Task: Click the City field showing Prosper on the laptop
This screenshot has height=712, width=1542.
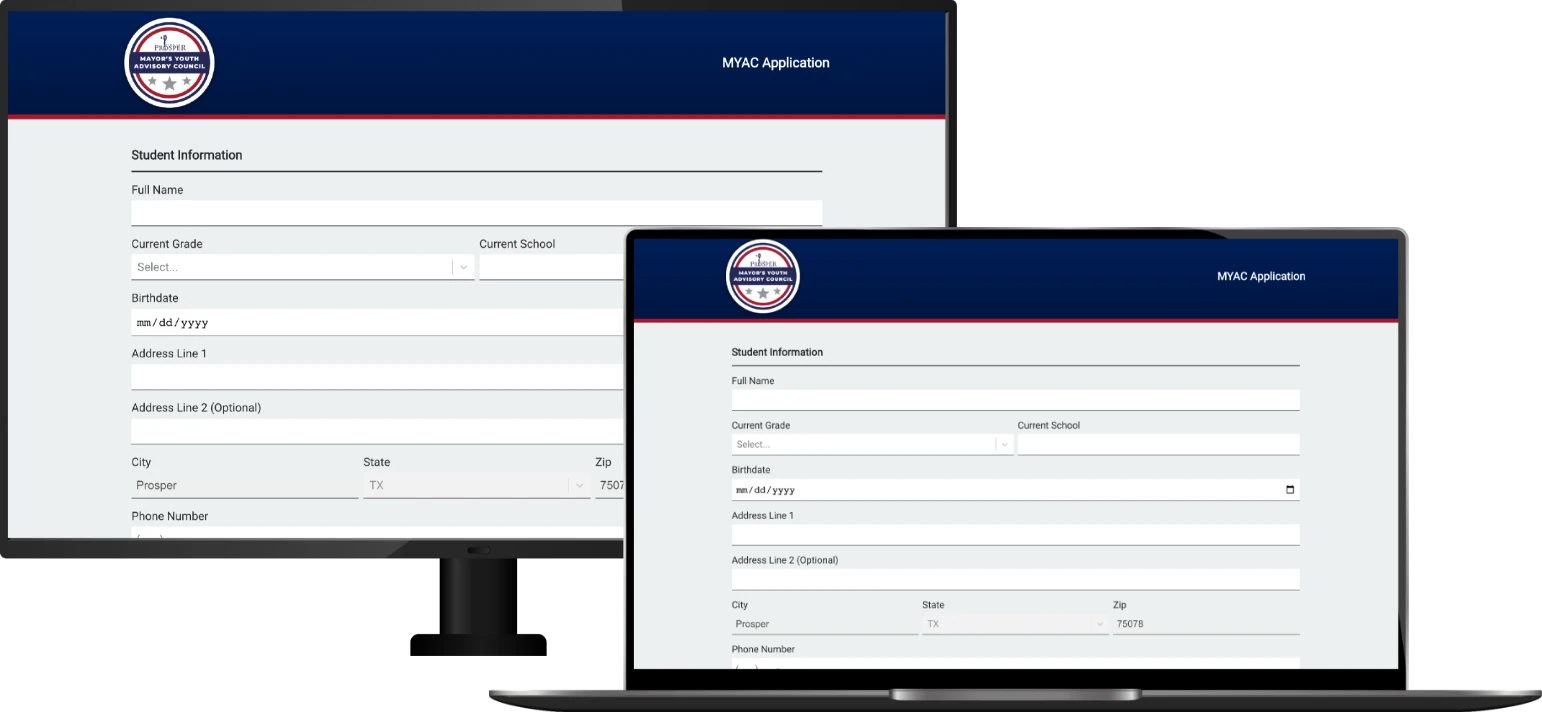Action: click(823, 624)
